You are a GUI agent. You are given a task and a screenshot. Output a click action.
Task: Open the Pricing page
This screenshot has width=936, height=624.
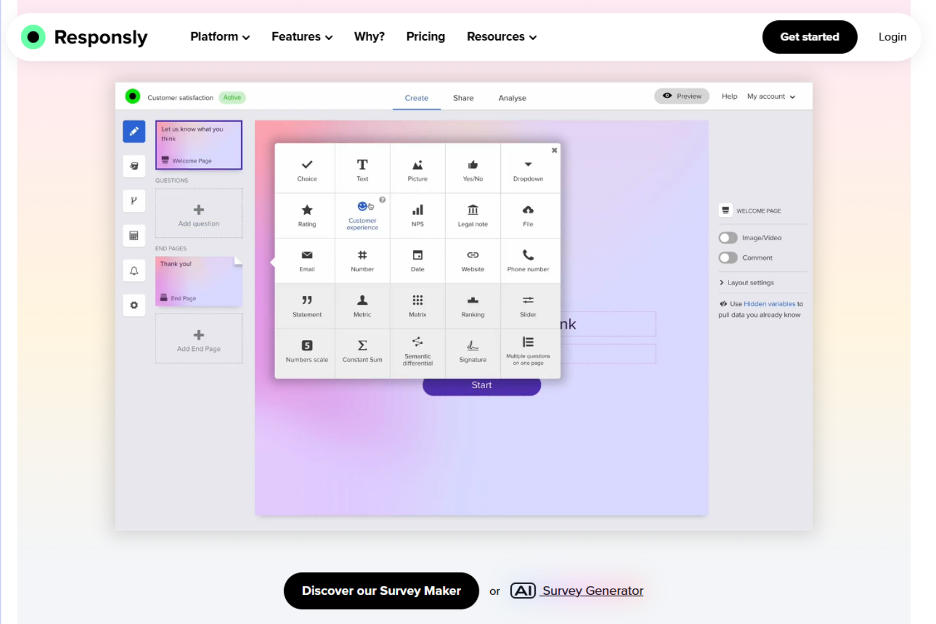[425, 36]
